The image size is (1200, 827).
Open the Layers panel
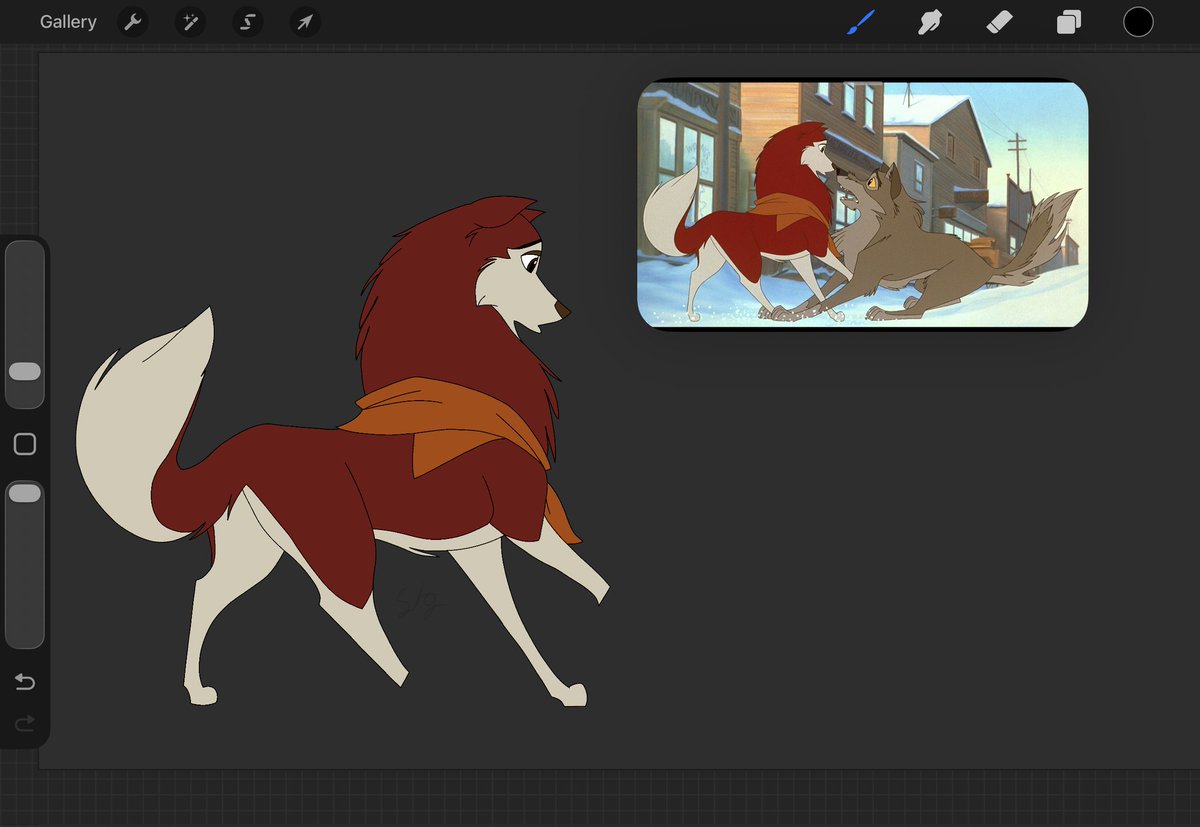[x=1069, y=22]
